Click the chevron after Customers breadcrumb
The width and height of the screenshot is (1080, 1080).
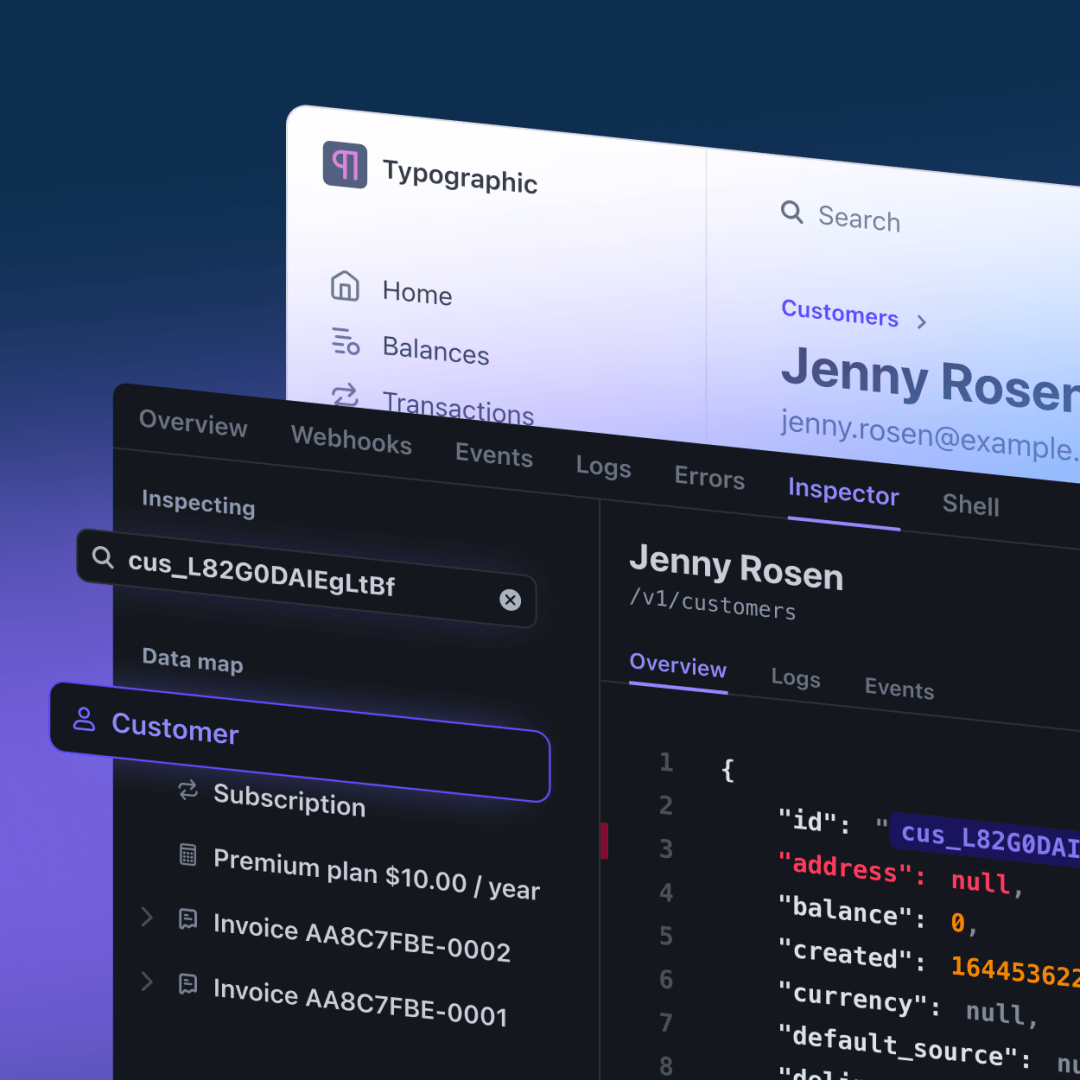click(922, 322)
